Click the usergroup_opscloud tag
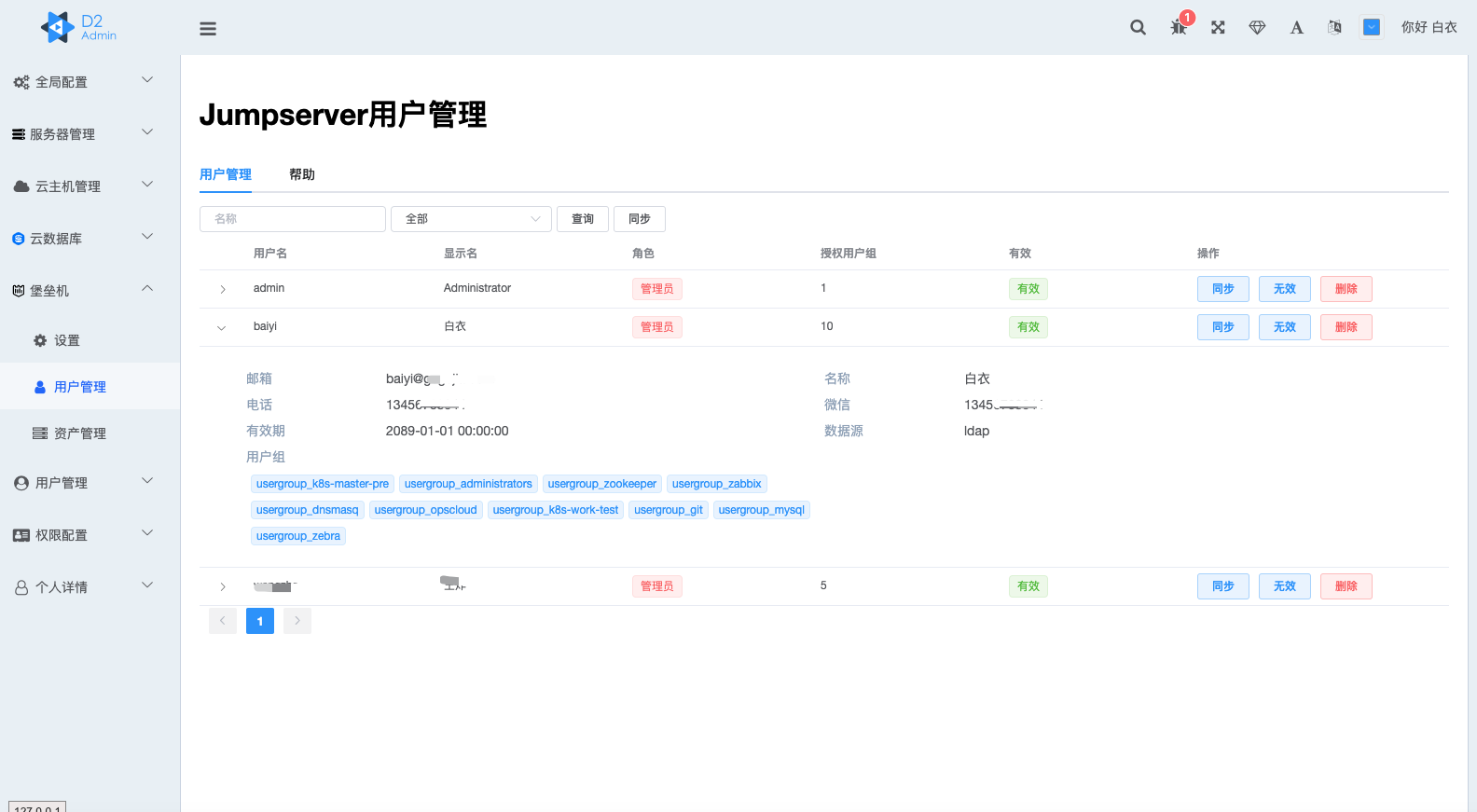This screenshot has height=812, width=1477. 426,510
